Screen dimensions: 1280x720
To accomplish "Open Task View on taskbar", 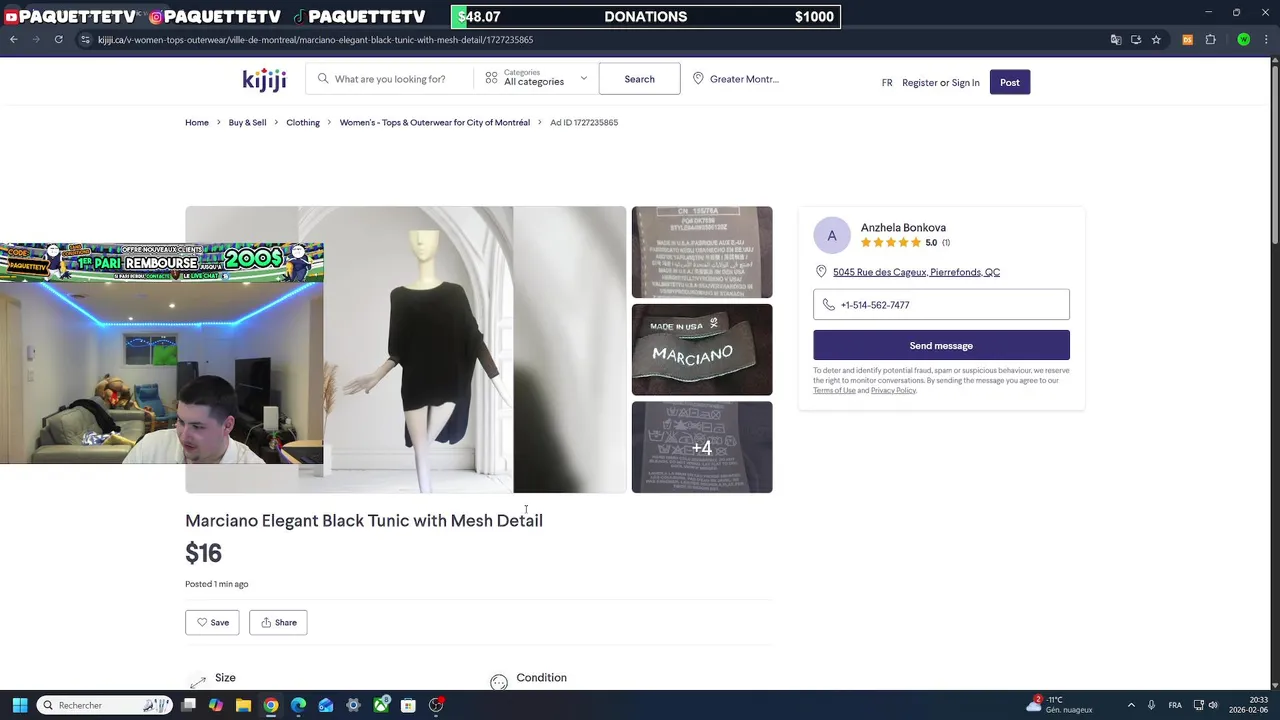I will click(x=188, y=705).
